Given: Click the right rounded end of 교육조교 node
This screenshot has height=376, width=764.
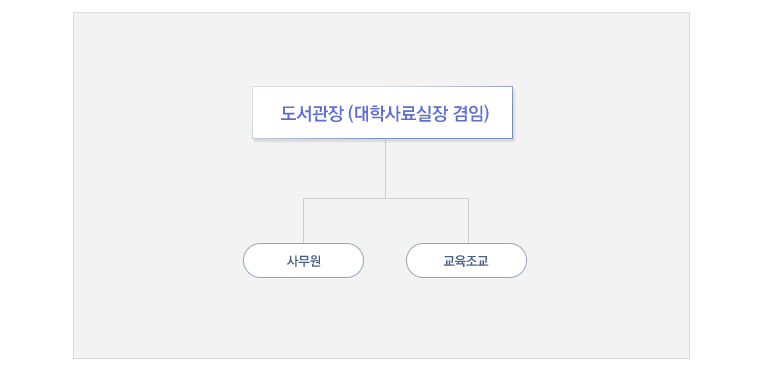Looking at the screenshot, I should [x=518, y=261].
